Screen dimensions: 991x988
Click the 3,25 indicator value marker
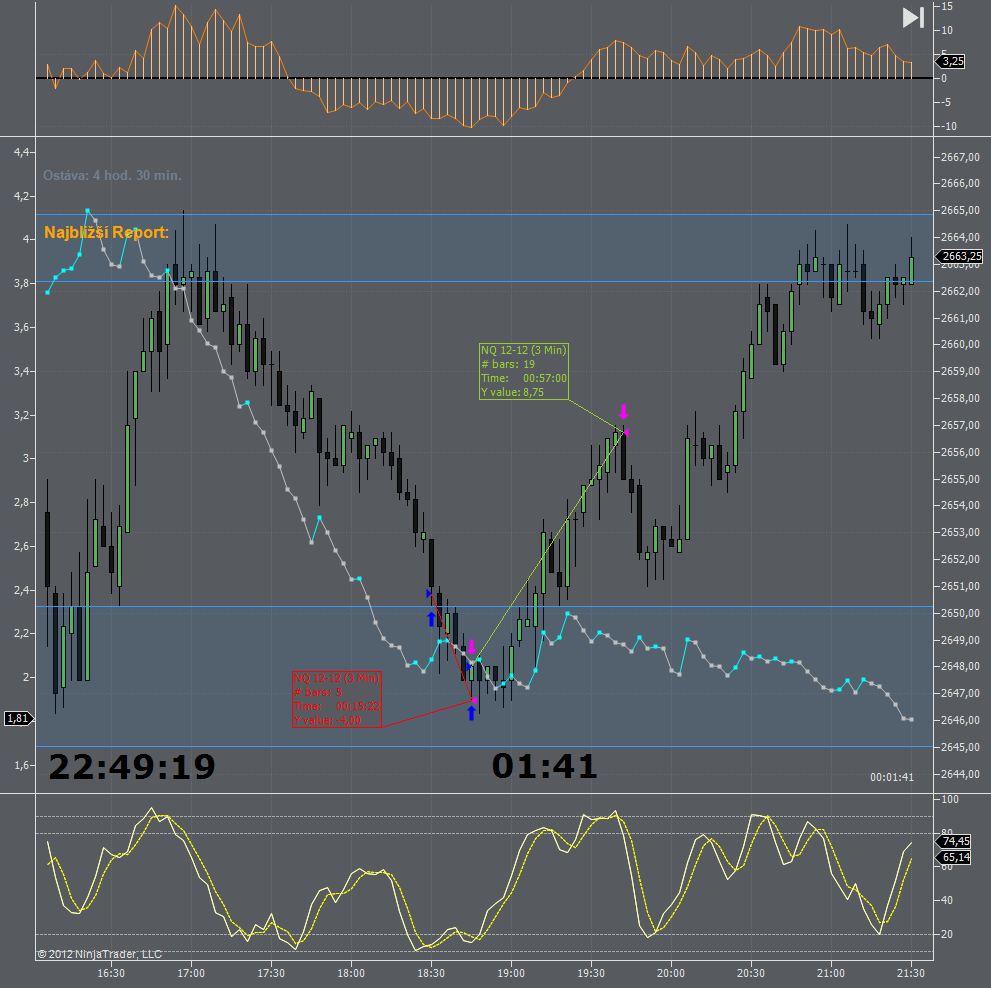pyautogui.click(x=951, y=61)
